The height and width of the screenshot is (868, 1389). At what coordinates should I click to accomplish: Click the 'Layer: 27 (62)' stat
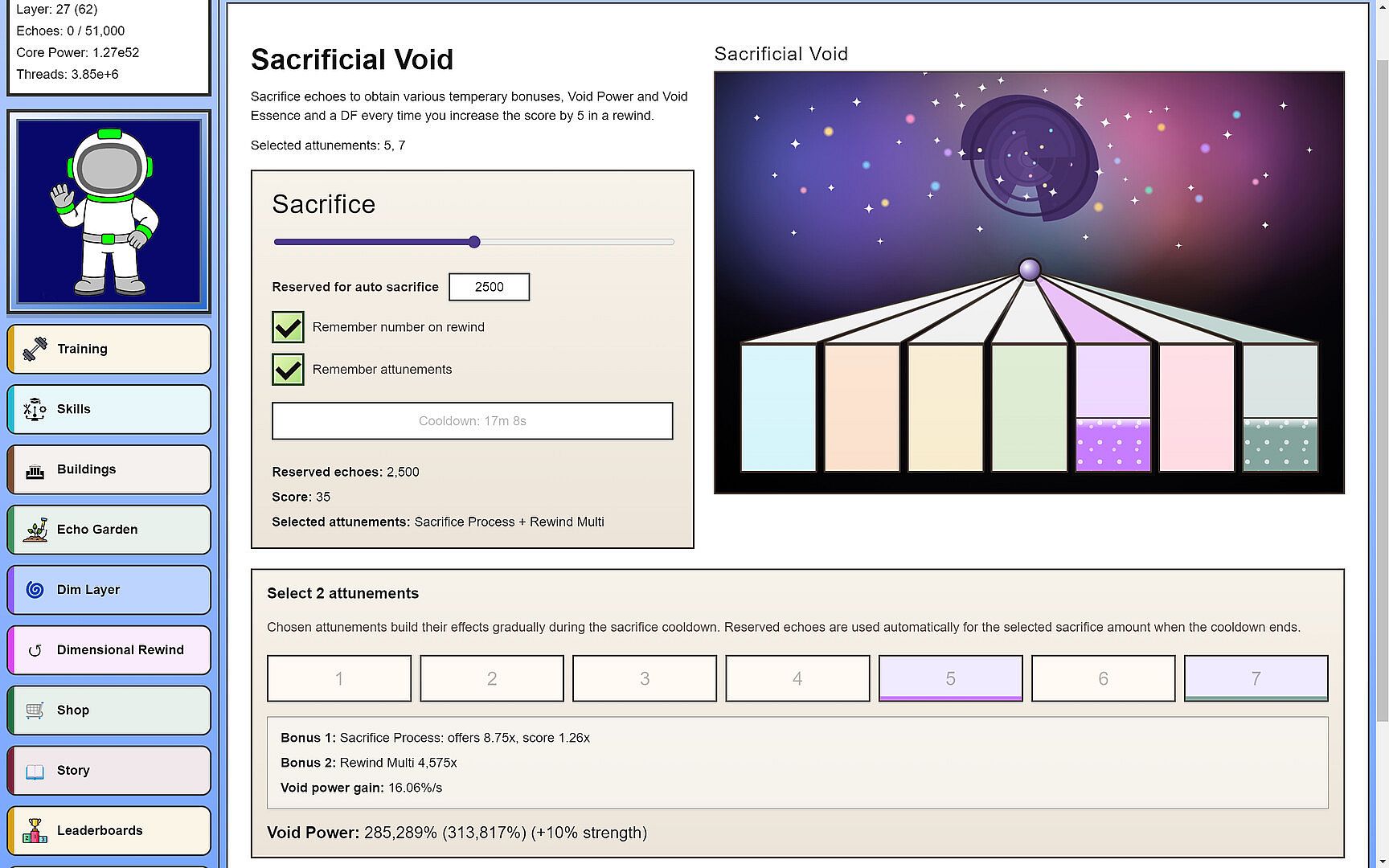[x=57, y=9]
